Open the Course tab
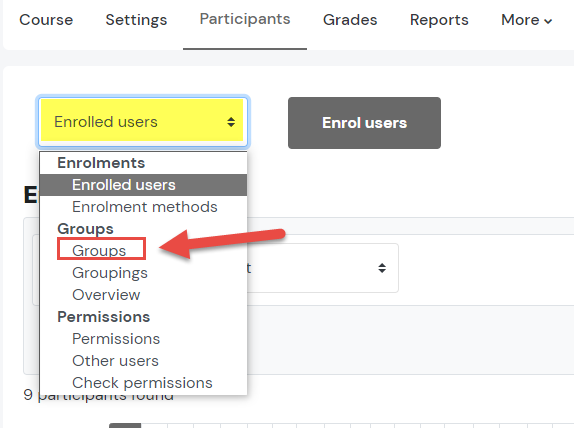The image size is (574, 428). tap(46, 20)
